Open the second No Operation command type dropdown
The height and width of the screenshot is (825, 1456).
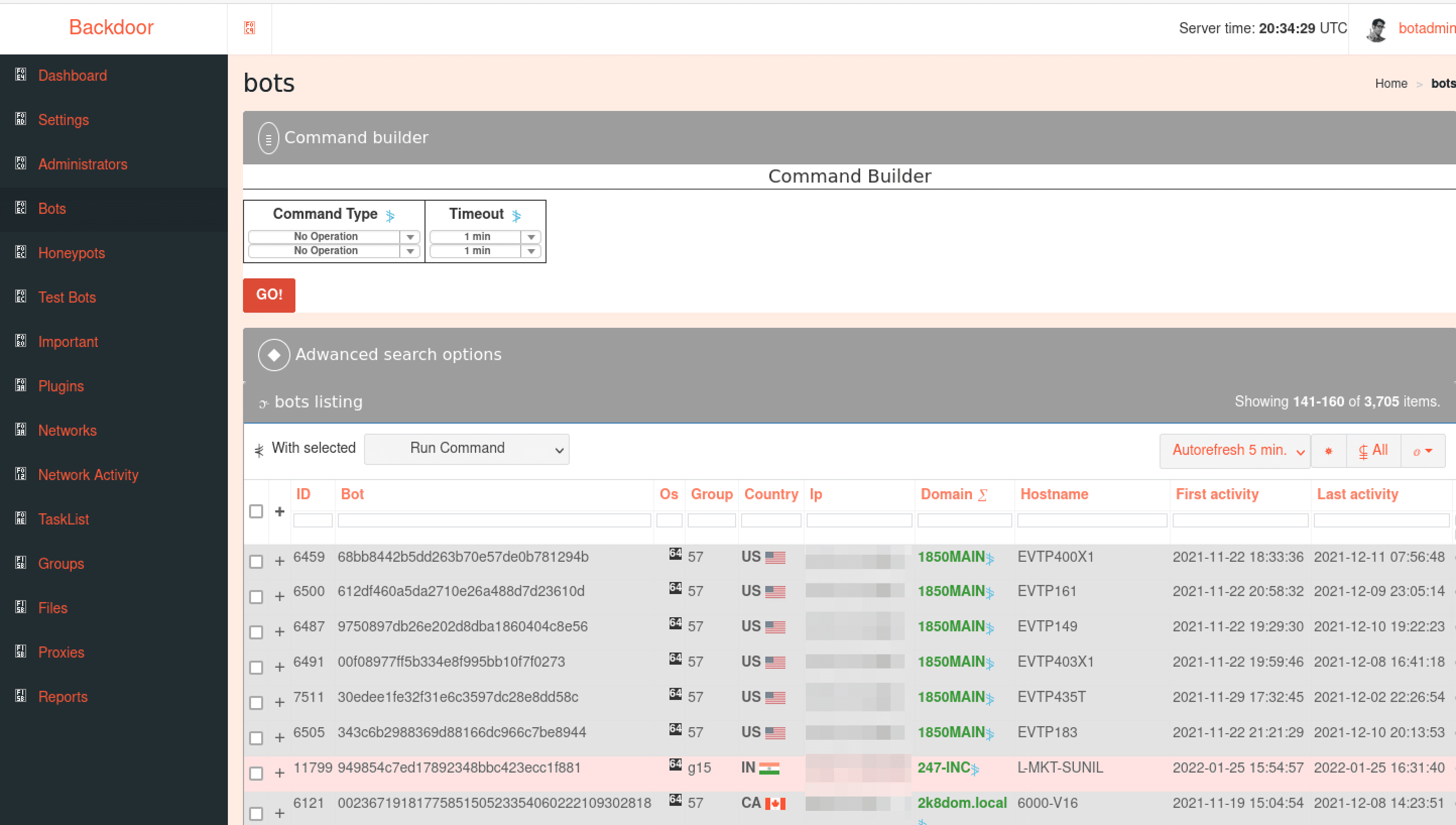click(x=334, y=251)
